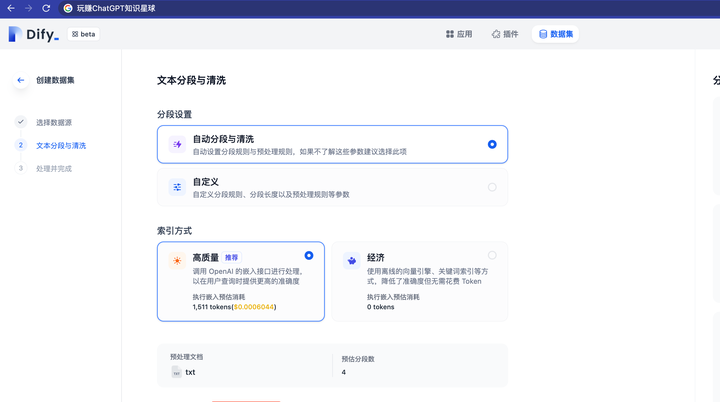Click the txt file icon
The height and width of the screenshot is (402, 720).
pos(176,372)
